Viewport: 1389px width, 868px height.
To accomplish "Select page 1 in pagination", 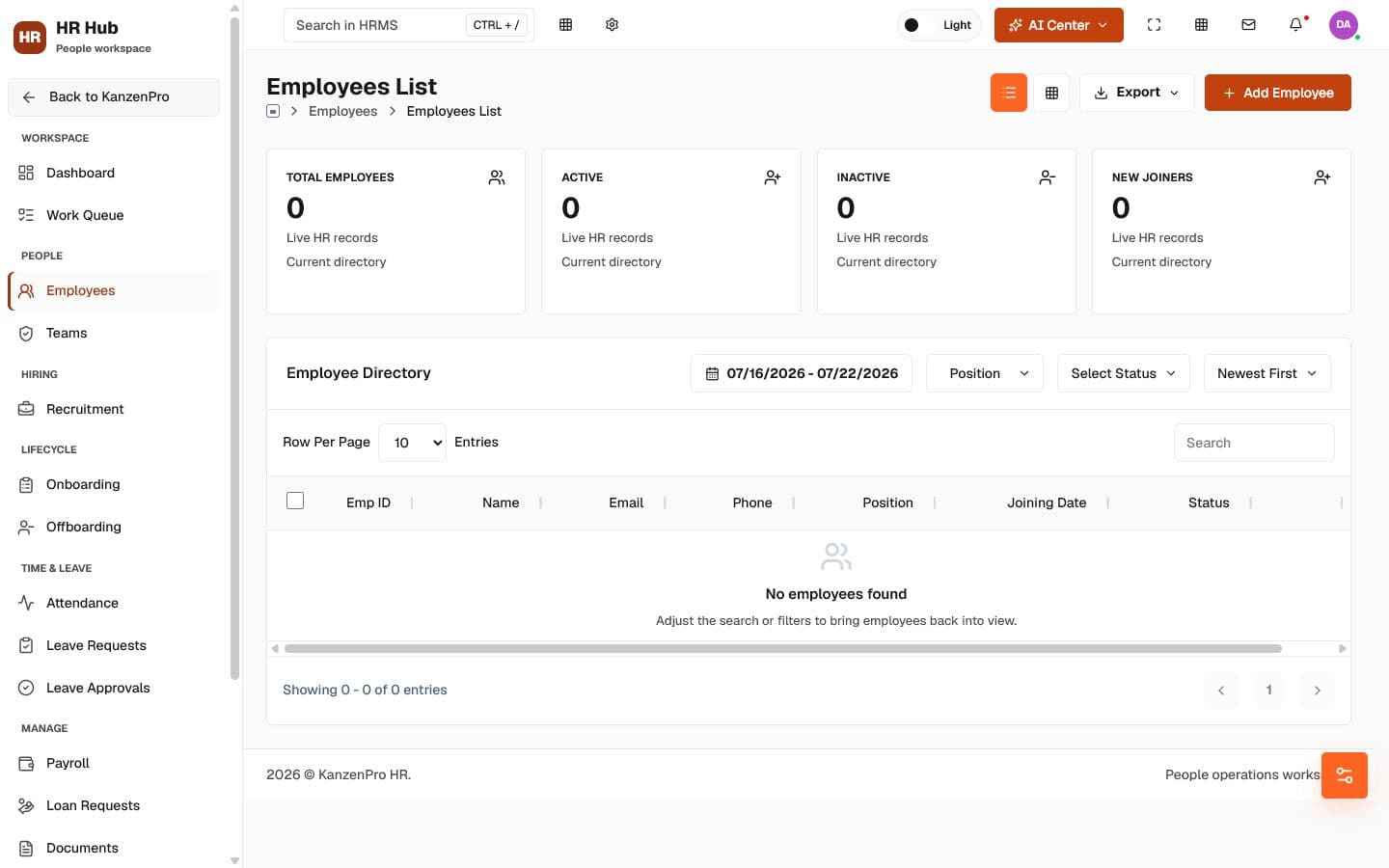I will tap(1269, 690).
